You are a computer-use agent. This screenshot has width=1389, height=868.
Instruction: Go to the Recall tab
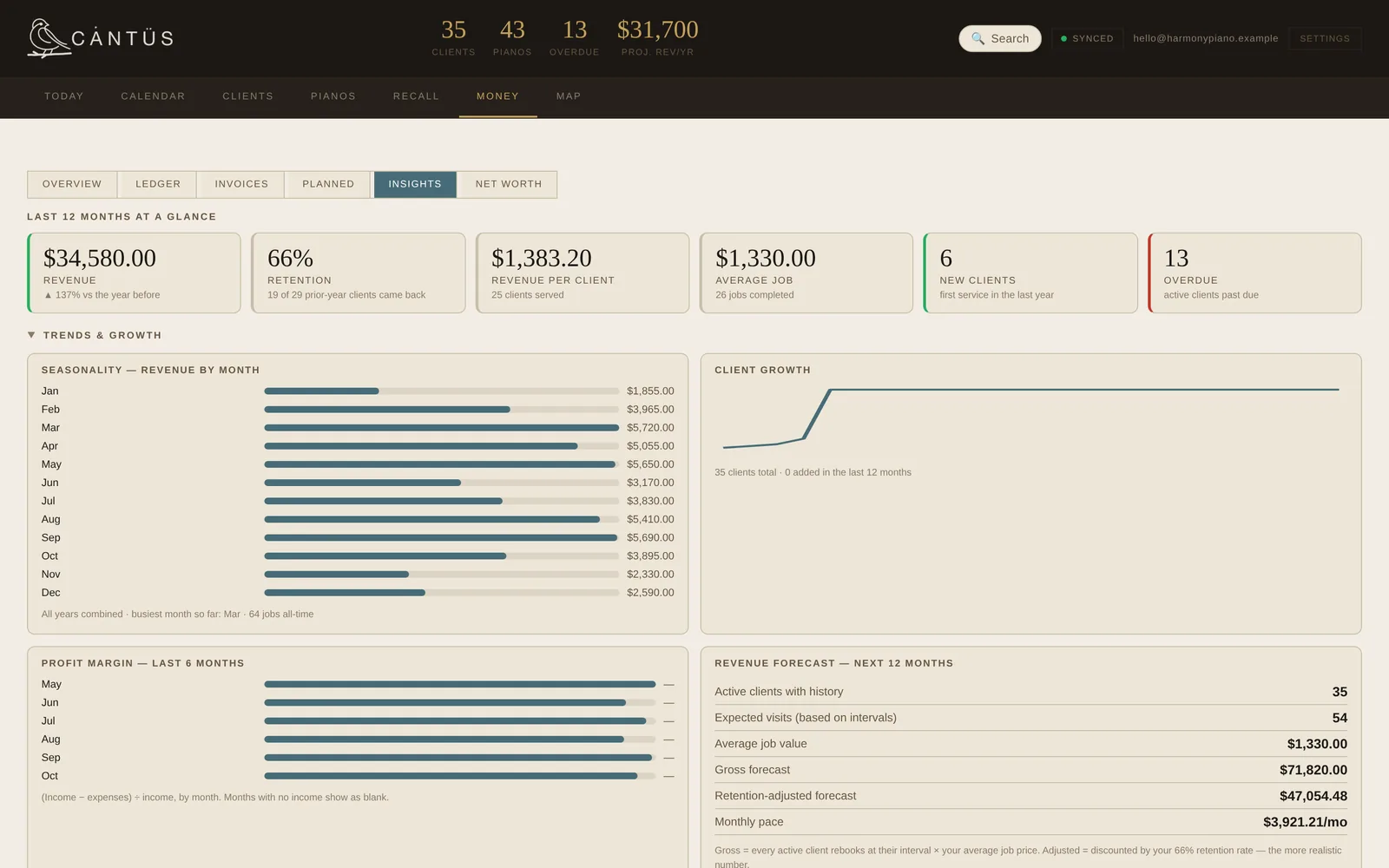[416, 96]
